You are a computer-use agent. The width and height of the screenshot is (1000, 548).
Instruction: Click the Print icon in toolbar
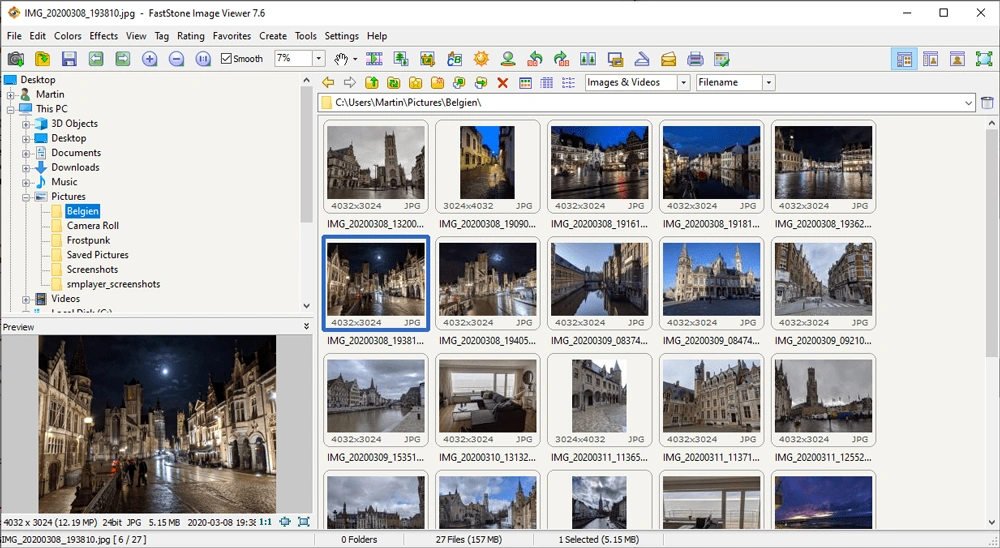click(x=695, y=59)
